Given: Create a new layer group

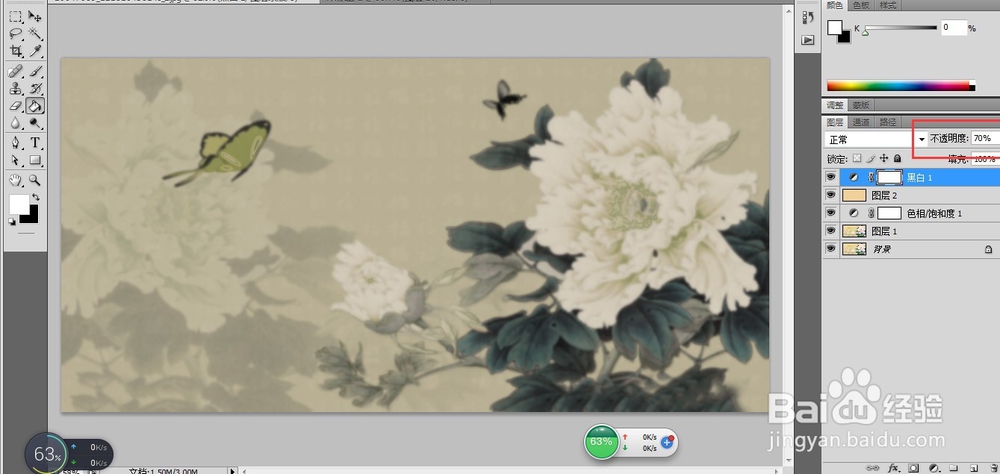Looking at the screenshot, I should pos(953,468).
